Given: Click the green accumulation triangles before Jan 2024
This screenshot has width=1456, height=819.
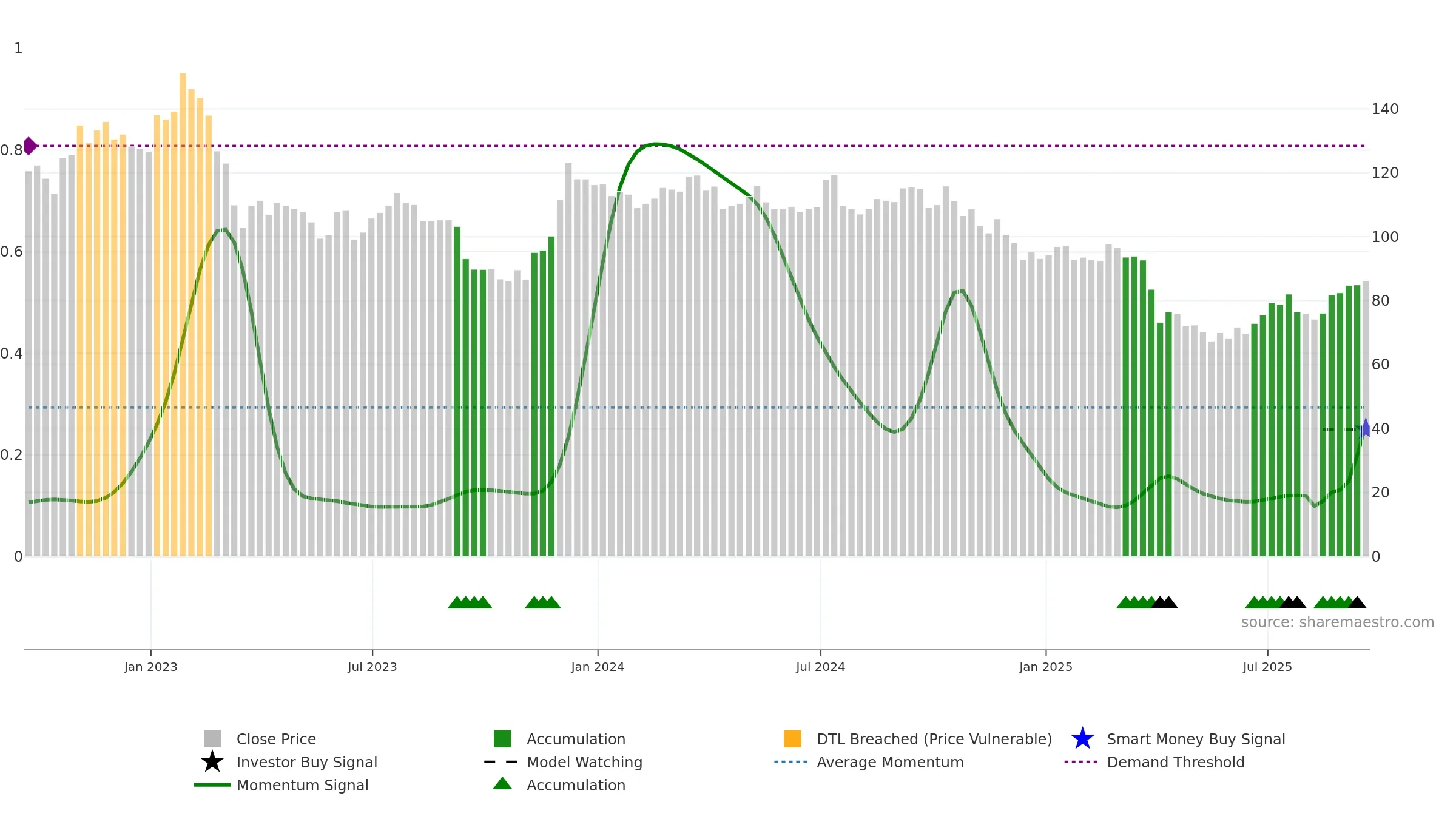Looking at the screenshot, I should (542, 602).
